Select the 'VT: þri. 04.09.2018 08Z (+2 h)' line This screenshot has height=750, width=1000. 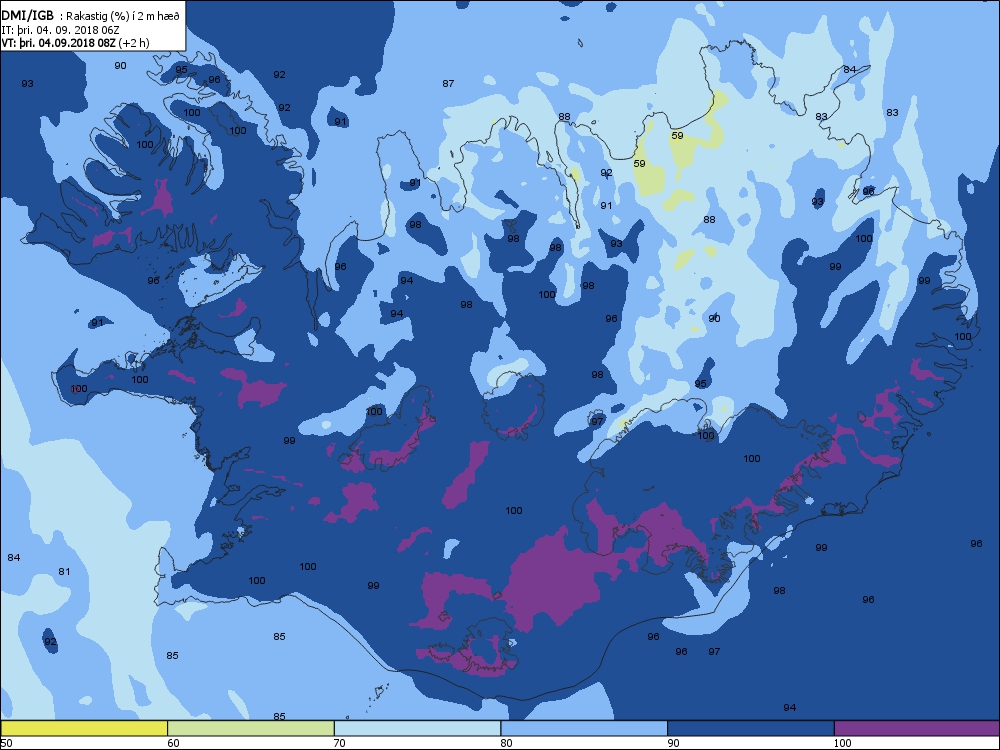click(75, 43)
